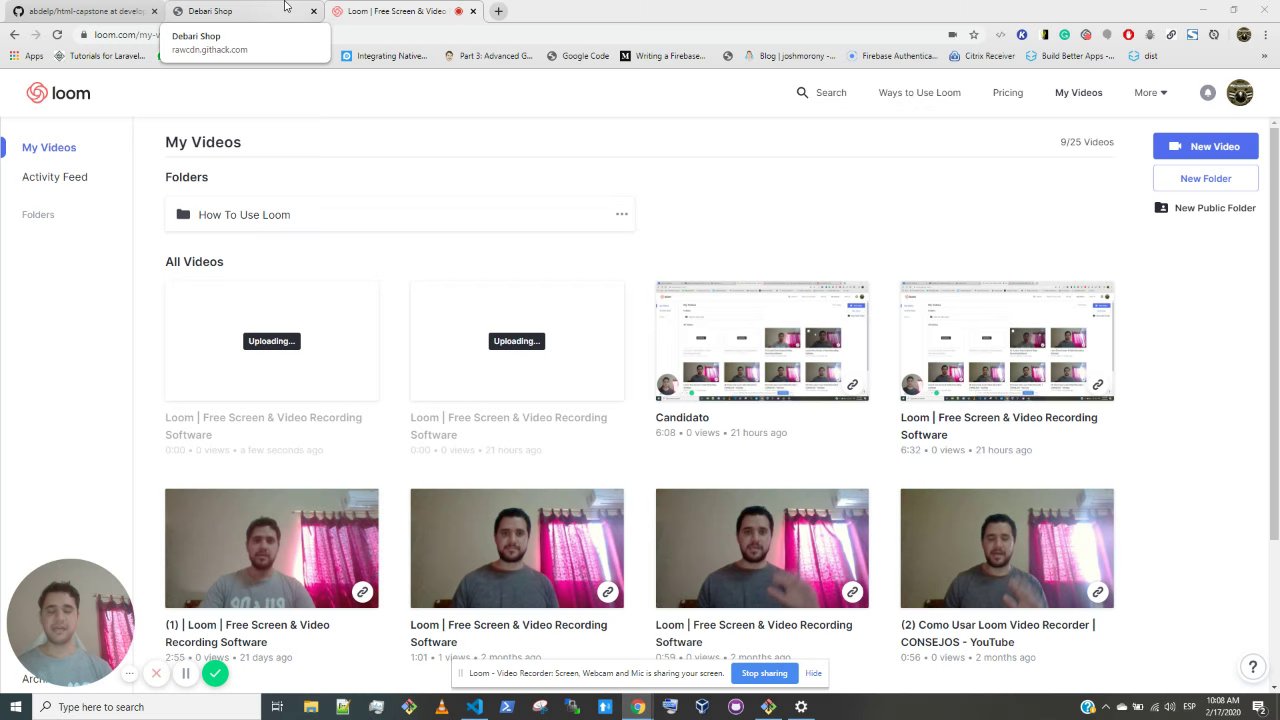Open the Candidato video thumbnail
Viewport: 1280px width, 720px height.
click(x=762, y=341)
